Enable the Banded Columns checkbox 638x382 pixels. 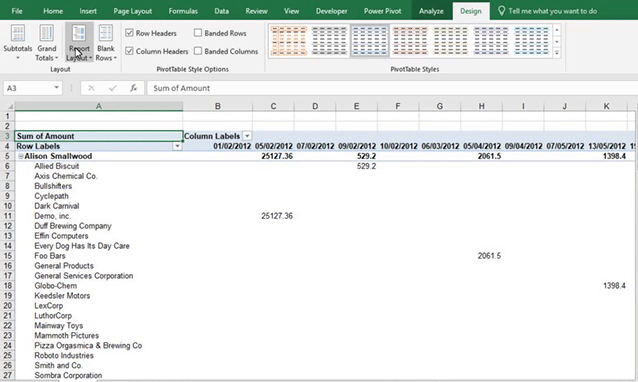(198, 51)
